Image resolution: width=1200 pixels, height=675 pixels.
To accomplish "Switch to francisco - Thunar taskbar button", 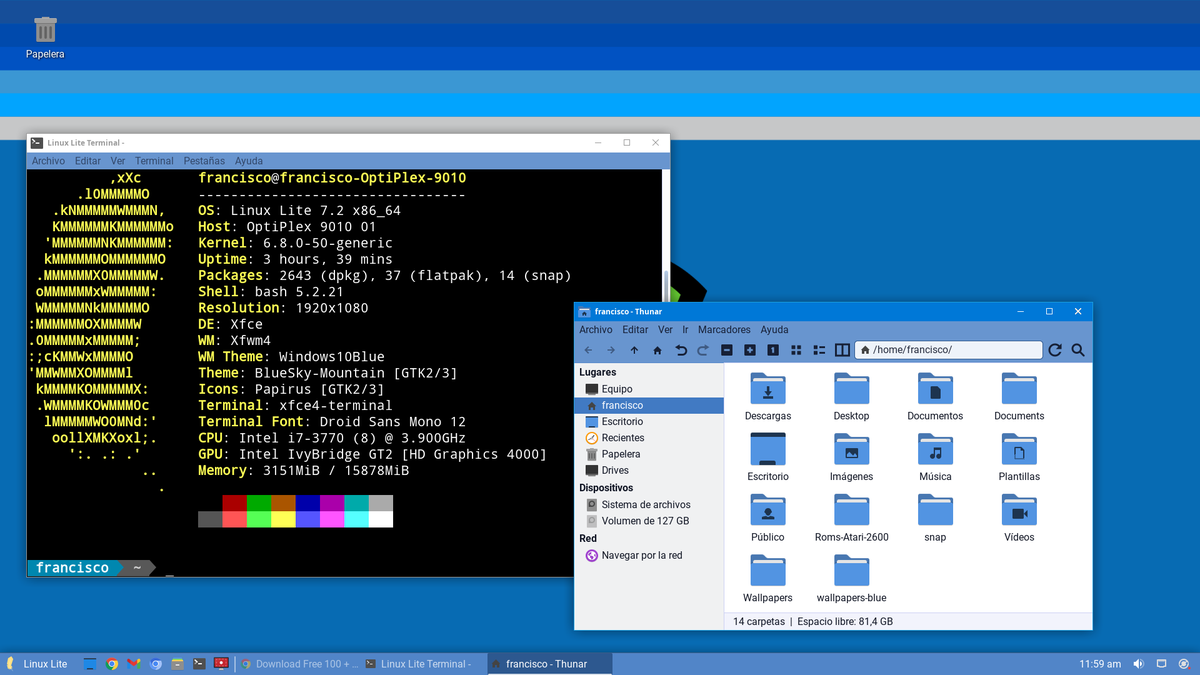I will click(x=548, y=664).
